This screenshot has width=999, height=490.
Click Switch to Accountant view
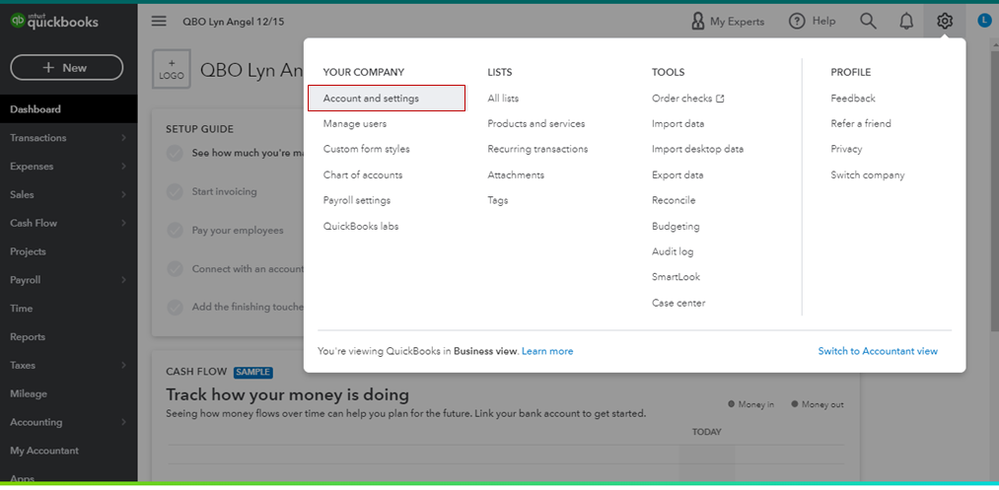tap(877, 351)
